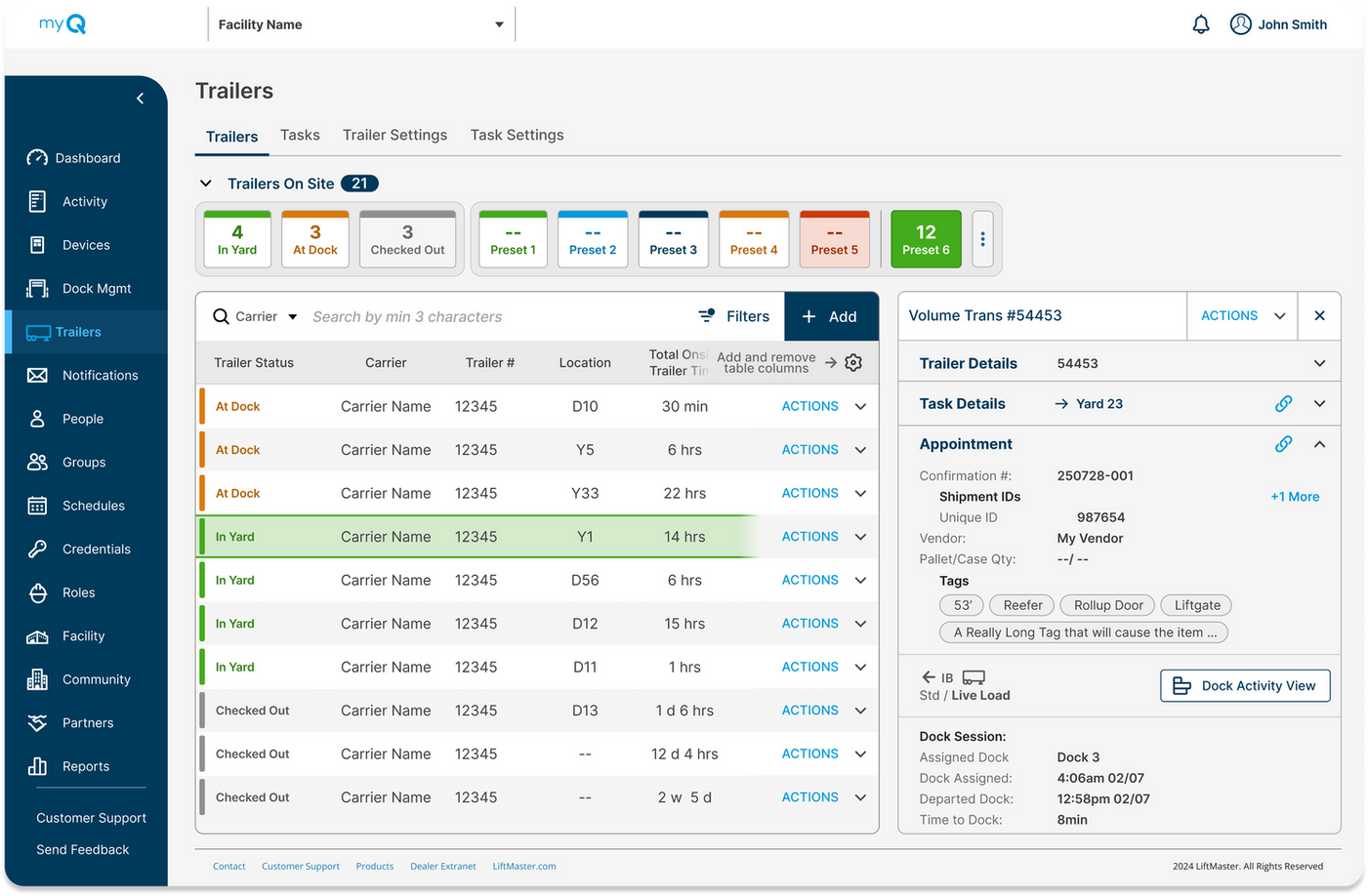This screenshot has height=896, width=1368.
Task: Expand the Y1 row chevron
Action: click(x=860, y=537)
